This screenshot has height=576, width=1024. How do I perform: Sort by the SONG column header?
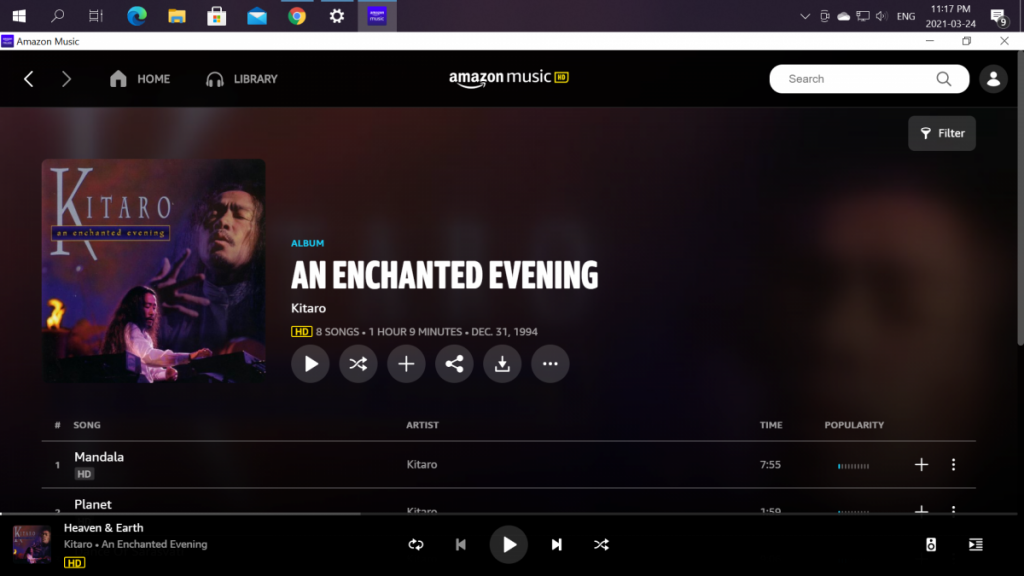pyautogui.click(x=87, y=425)
